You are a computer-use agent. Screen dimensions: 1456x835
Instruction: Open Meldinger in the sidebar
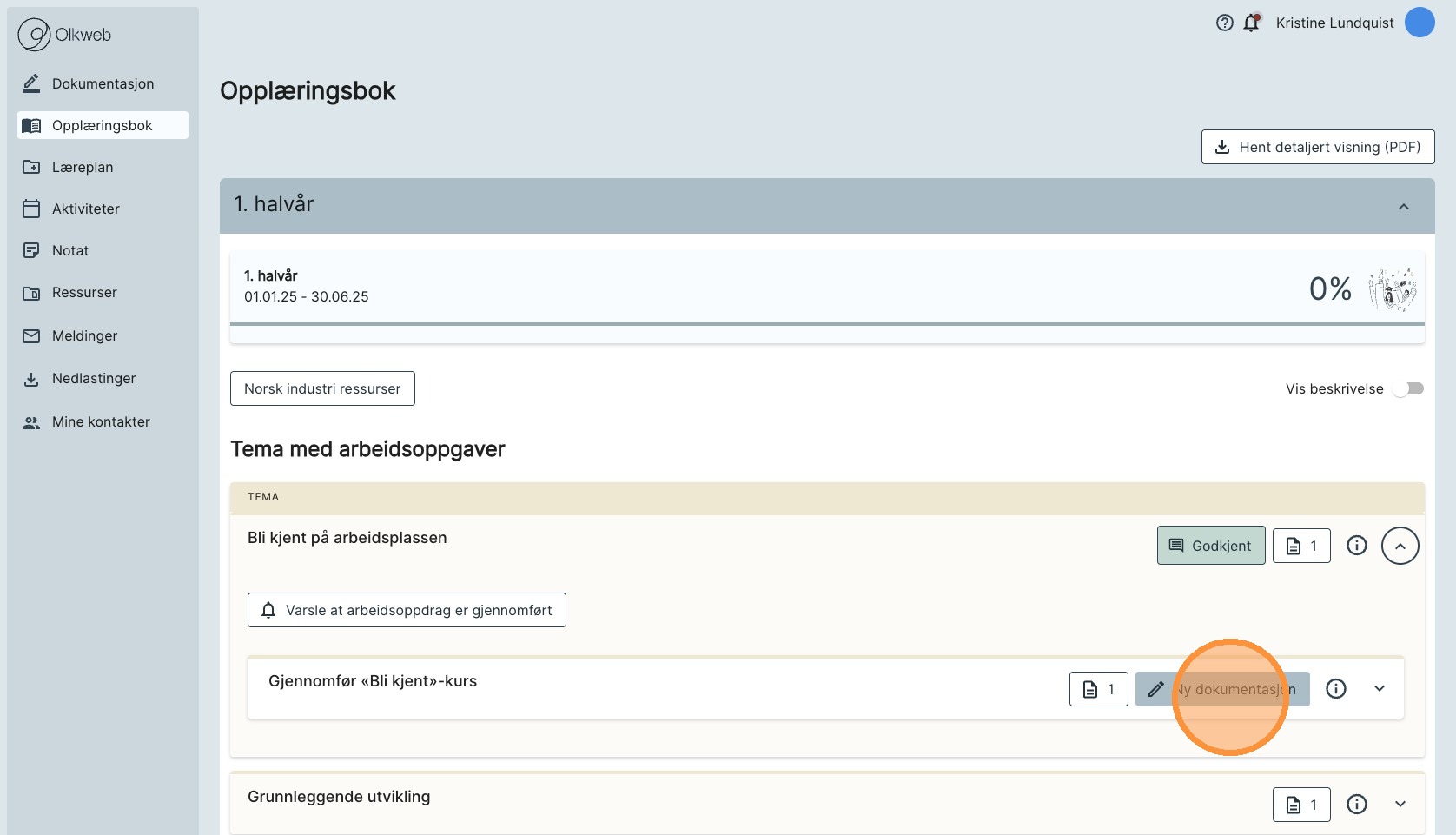84,335
